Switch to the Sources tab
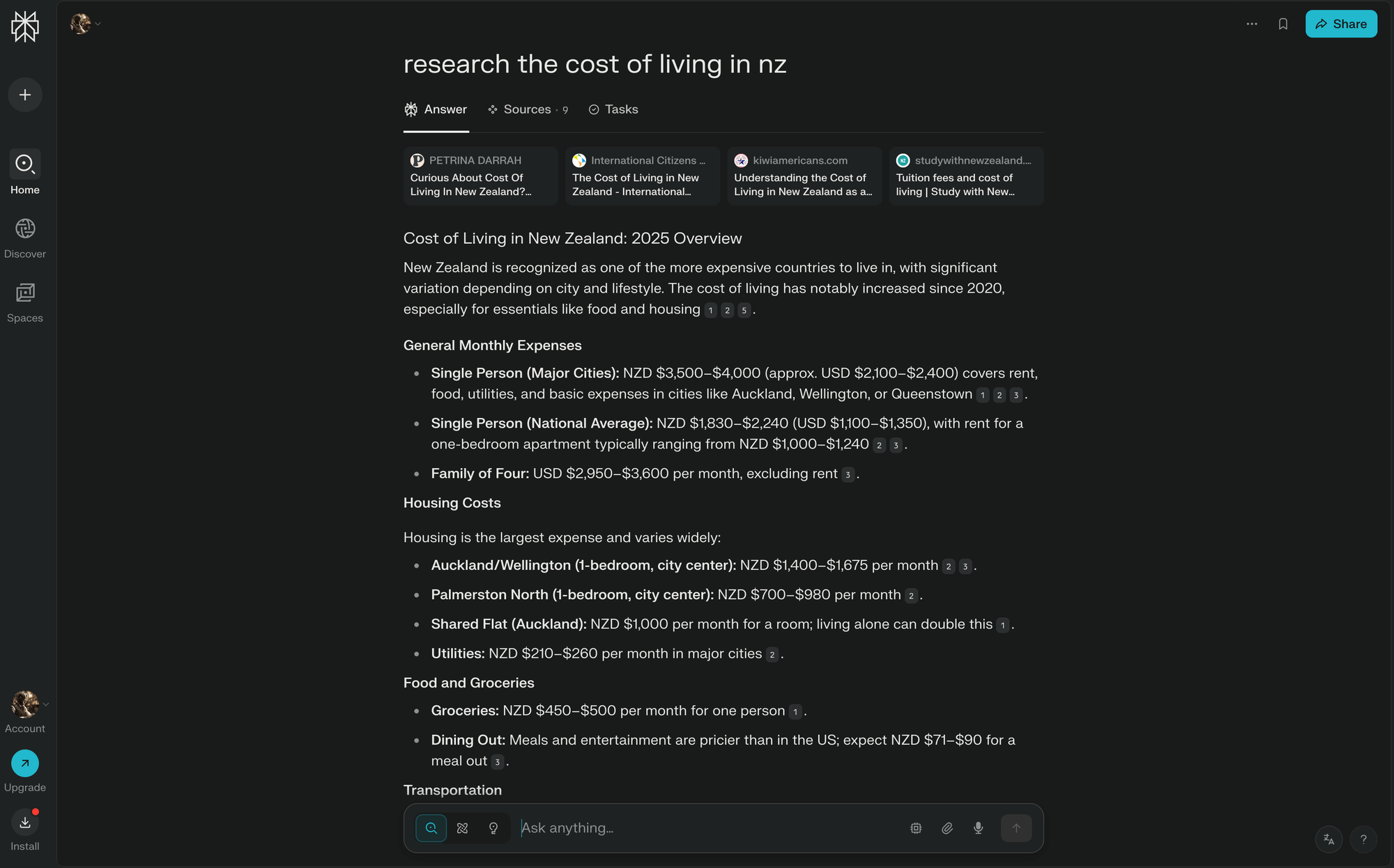The image size is (1394, 868). coord(528,109)
